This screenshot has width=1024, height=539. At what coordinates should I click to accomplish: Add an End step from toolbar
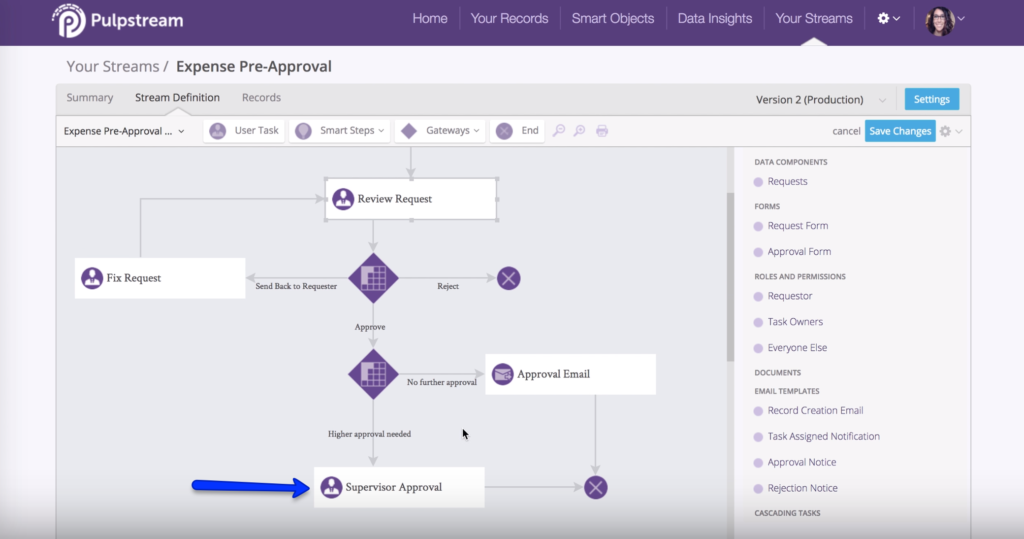click(517, 131)
